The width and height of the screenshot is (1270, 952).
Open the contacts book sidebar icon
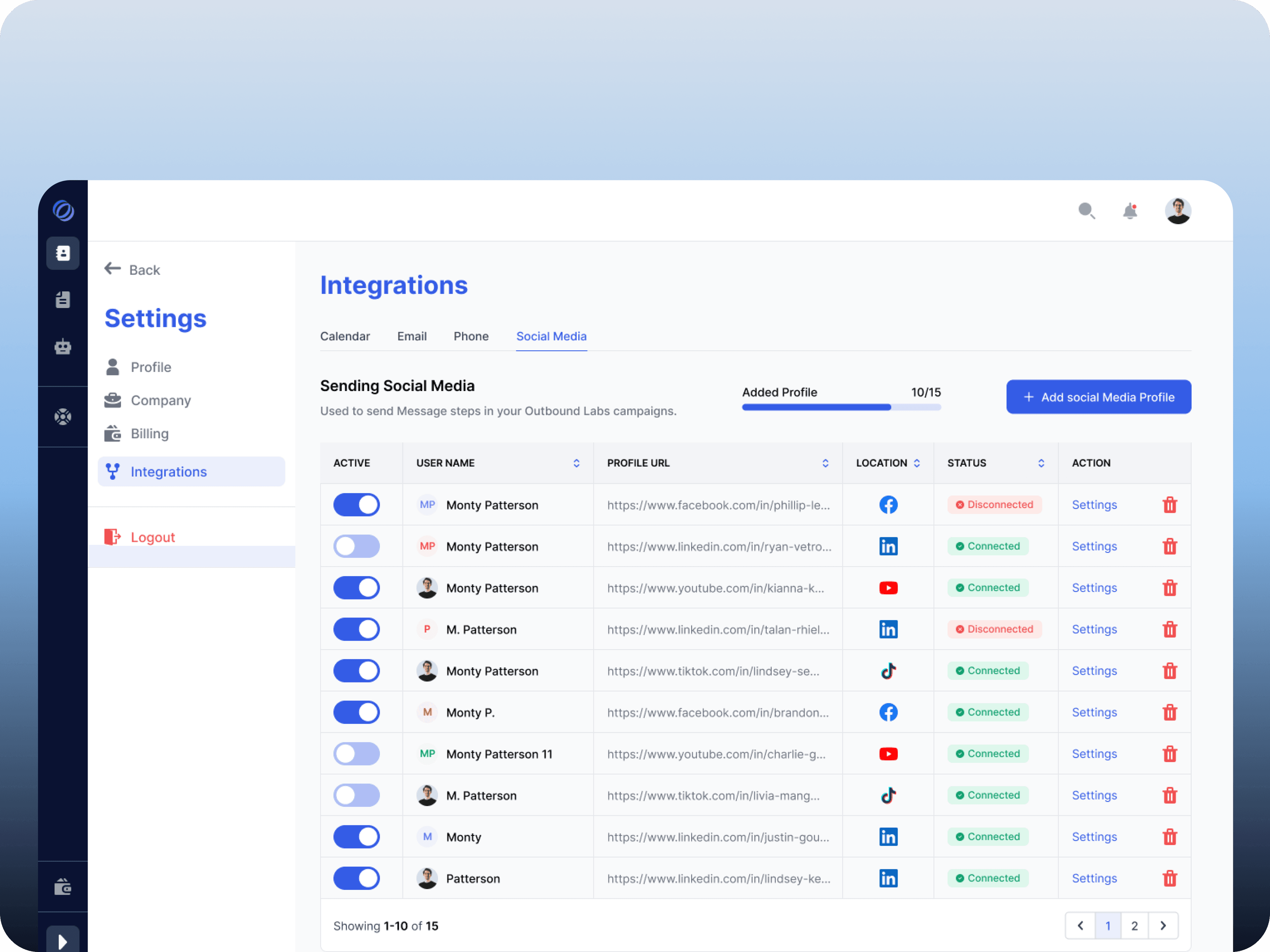(x=63, y=253)
